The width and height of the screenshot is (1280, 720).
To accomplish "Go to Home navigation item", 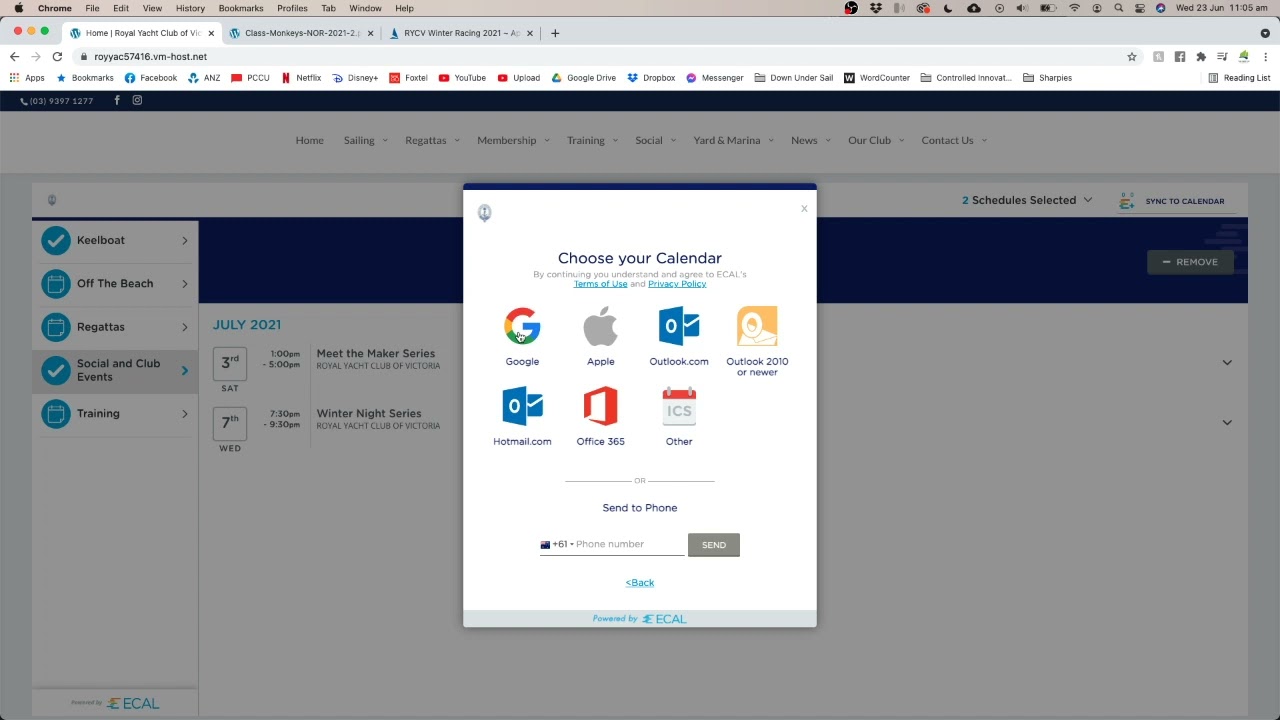I will (x=309, y=140).
